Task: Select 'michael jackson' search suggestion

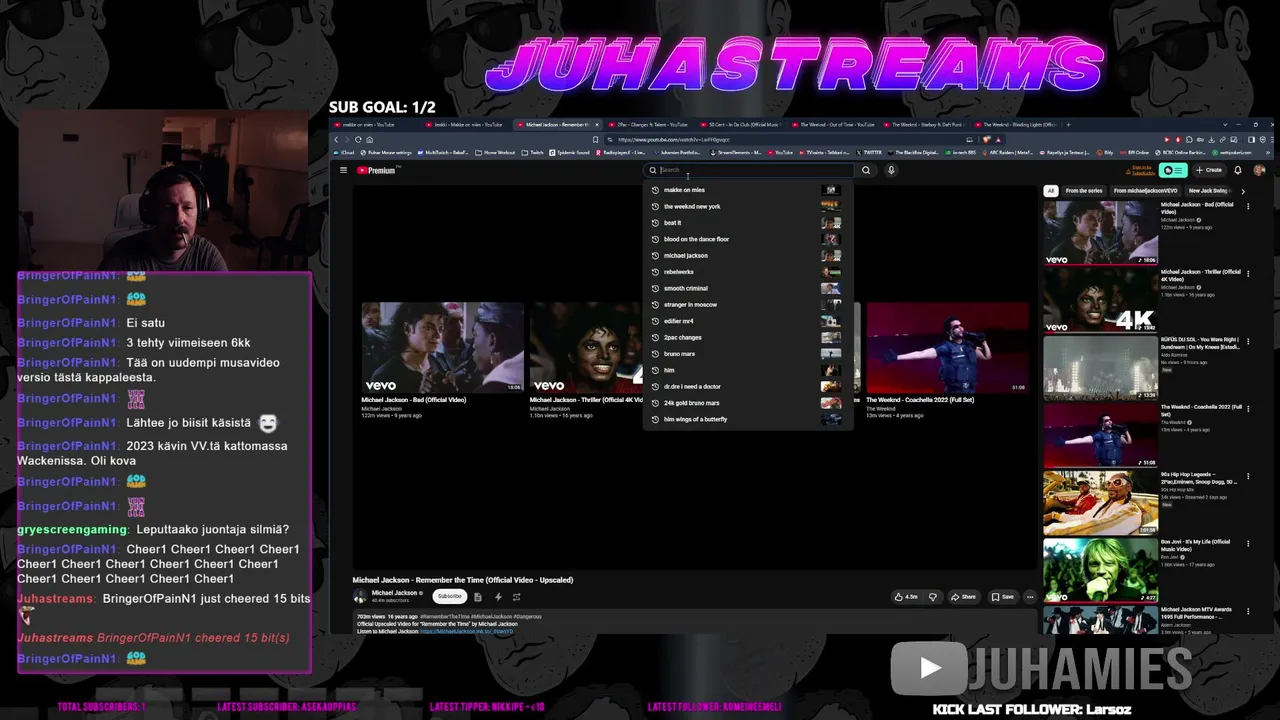Action: click(x=746, y=255)
